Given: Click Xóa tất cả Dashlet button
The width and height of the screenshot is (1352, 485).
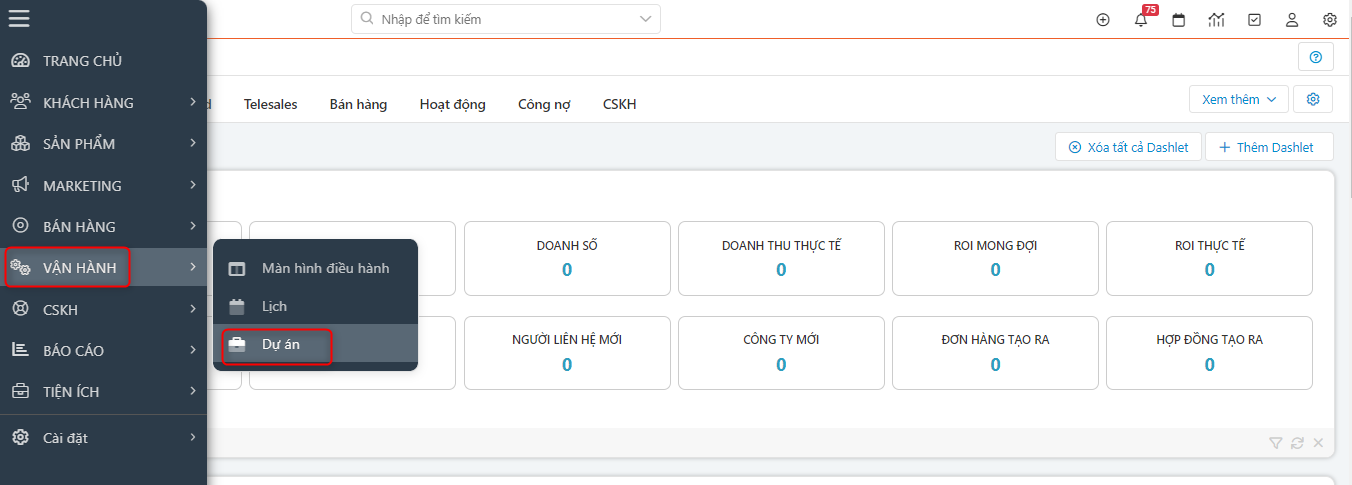Looking at the screenshot, I should coord(1128,147).
